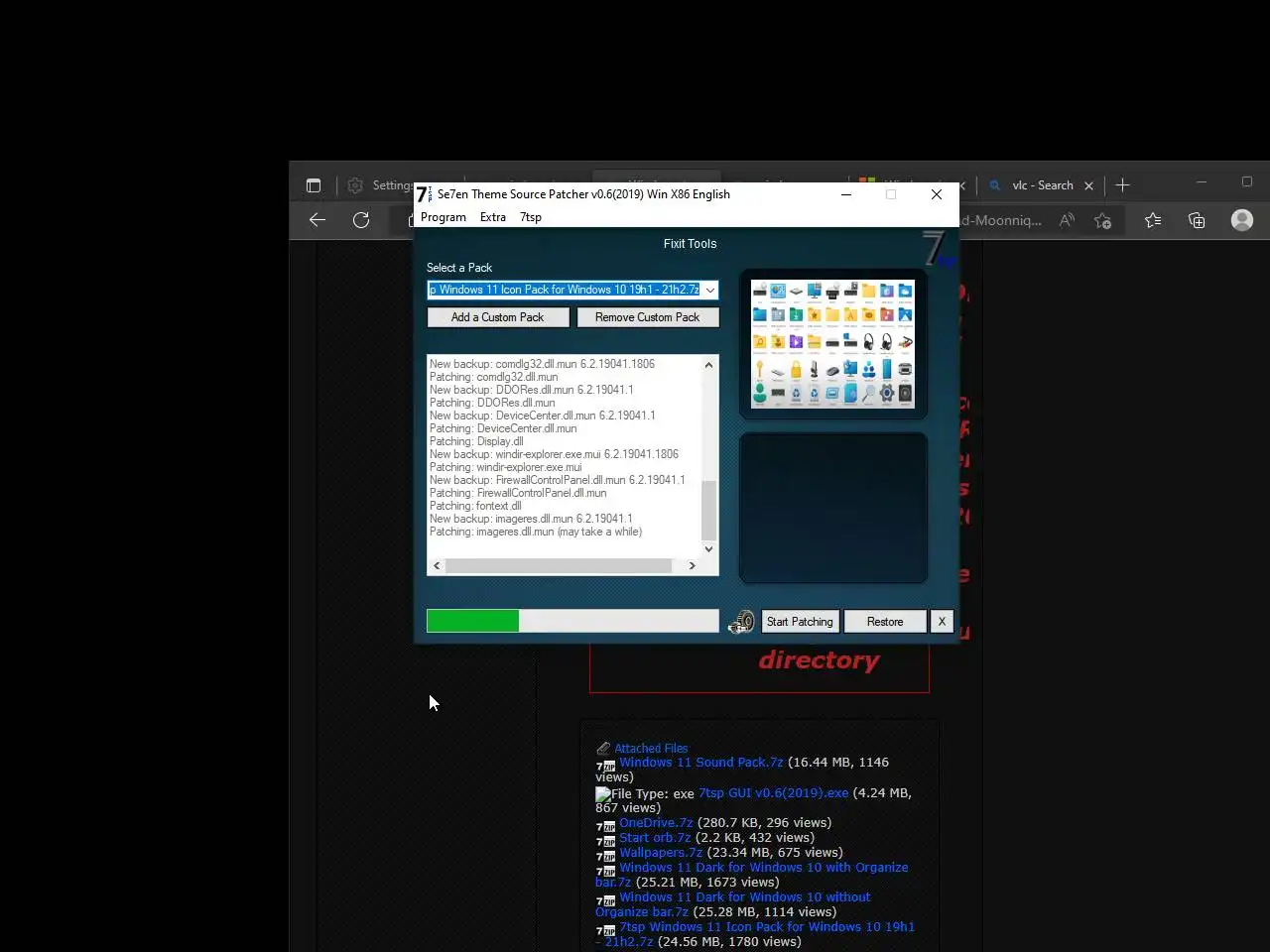Click the browser Back arrow

(x=317, y=220)
